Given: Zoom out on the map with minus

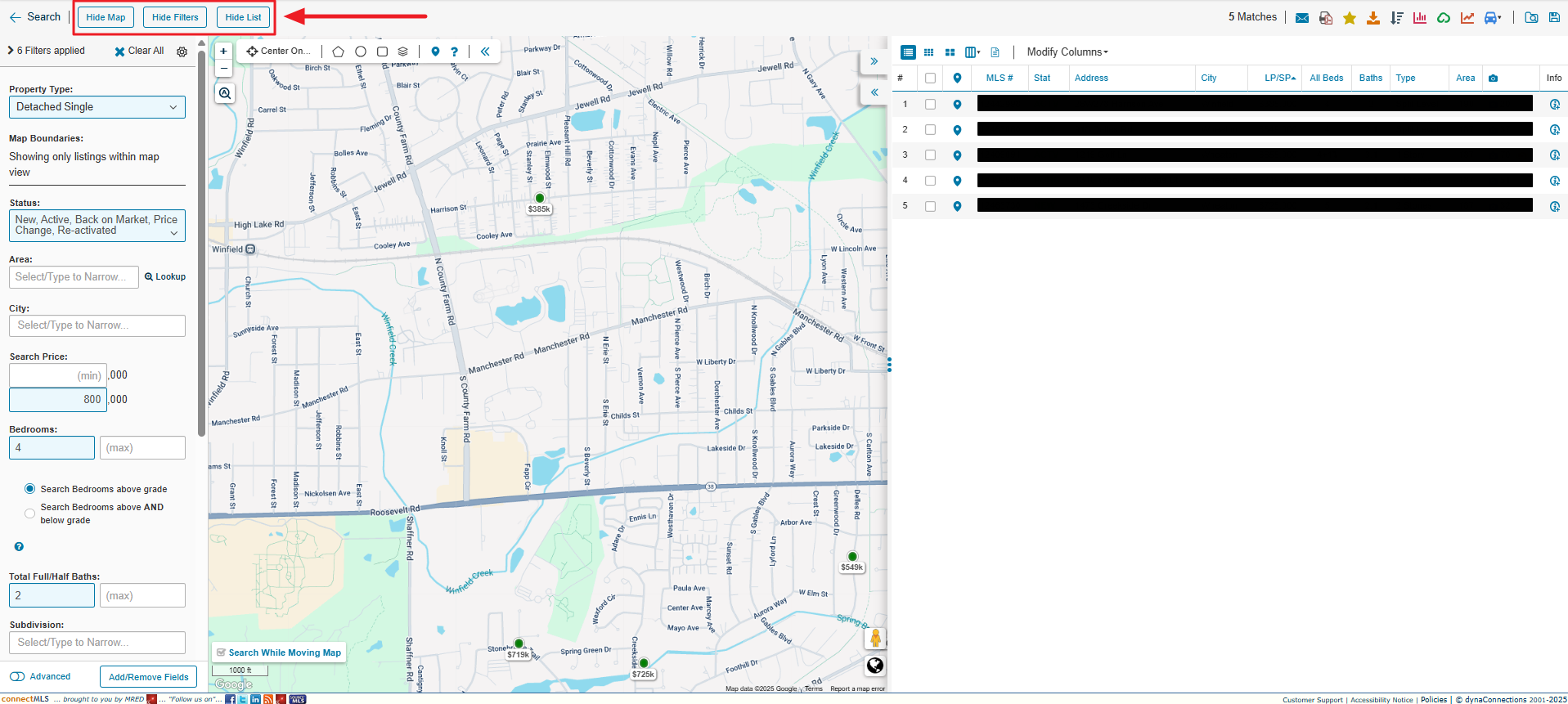Looking at the screenshot, I should (x=223, y=68).
